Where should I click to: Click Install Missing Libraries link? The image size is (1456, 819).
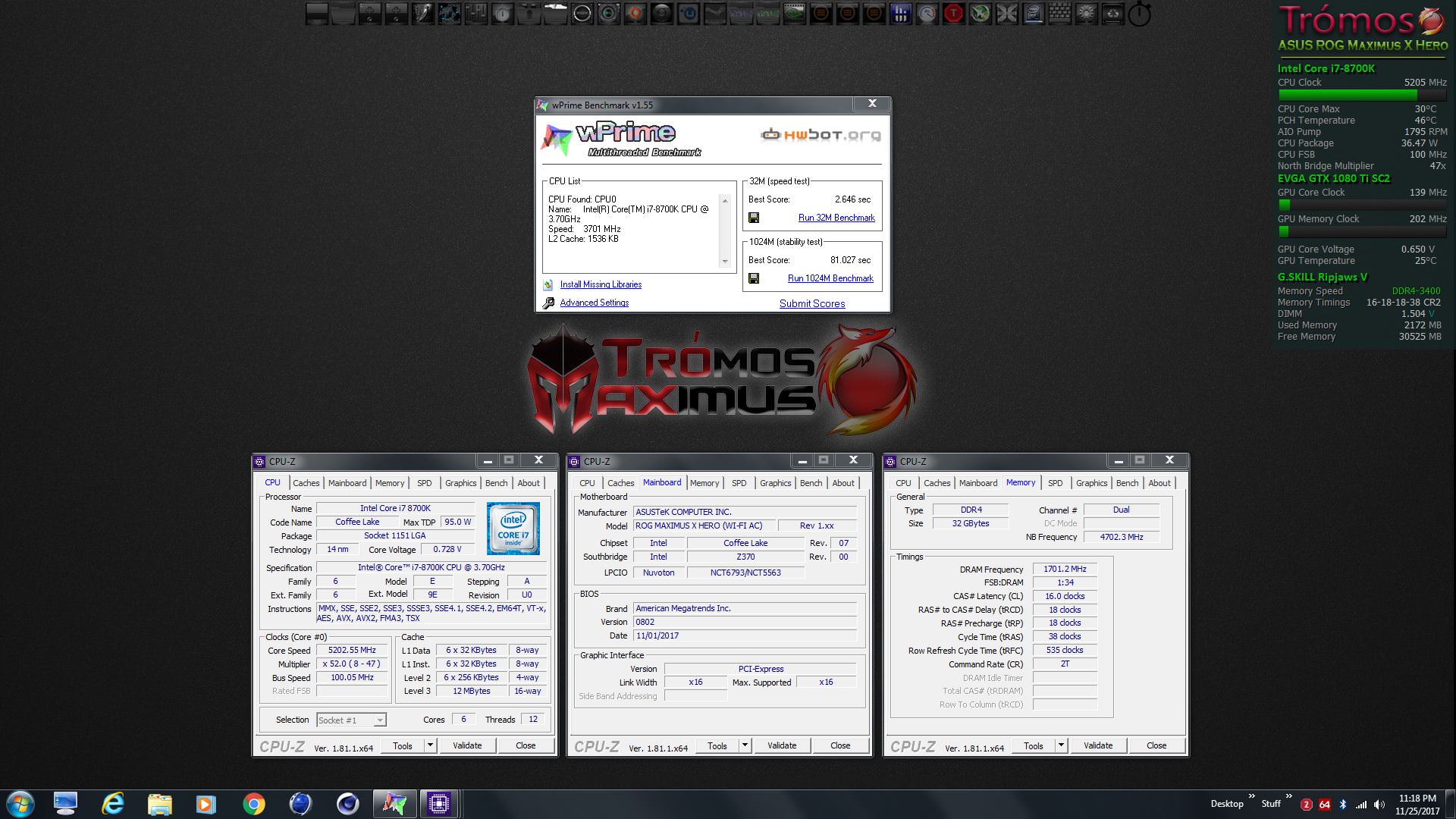(601, 284)
